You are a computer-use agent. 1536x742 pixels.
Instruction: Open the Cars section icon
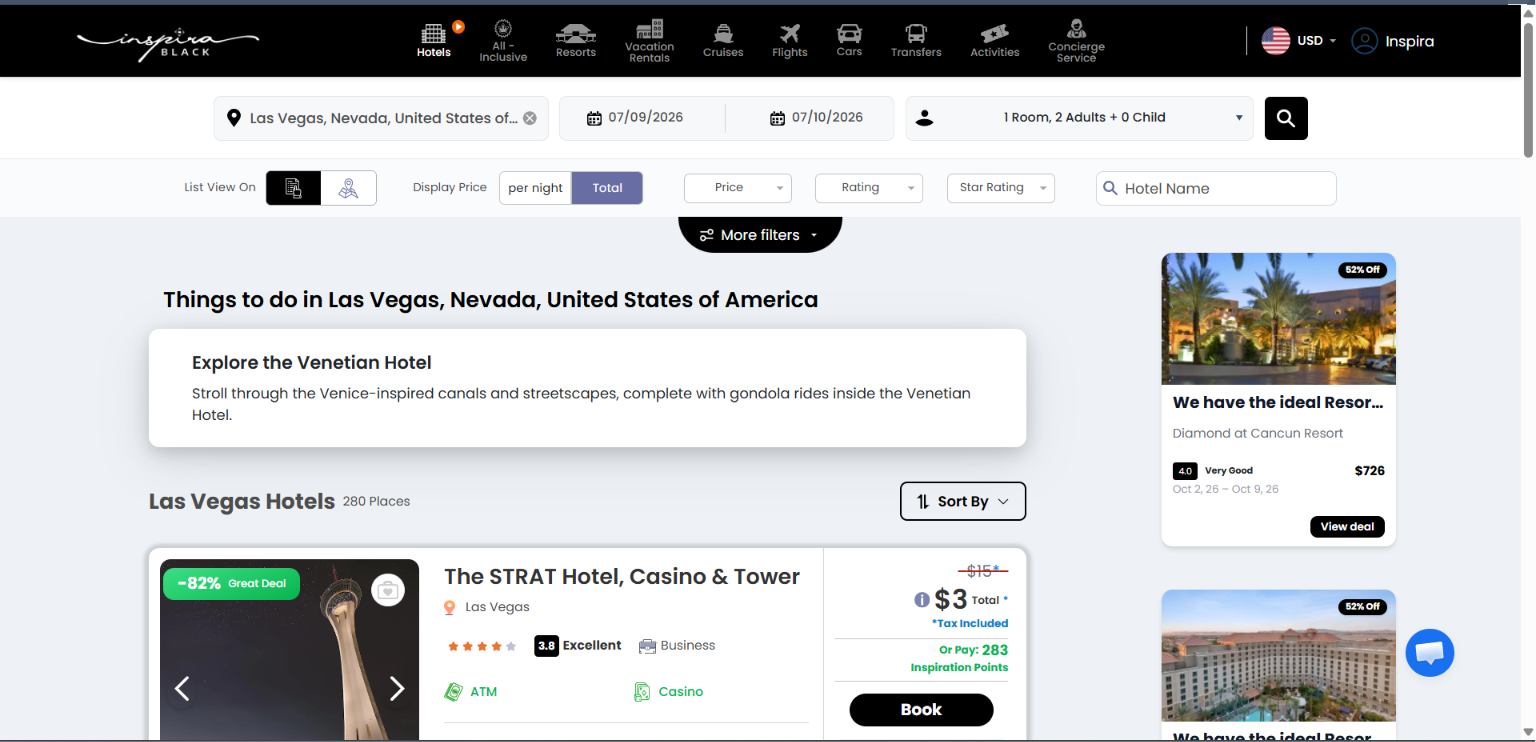[849, 33]
